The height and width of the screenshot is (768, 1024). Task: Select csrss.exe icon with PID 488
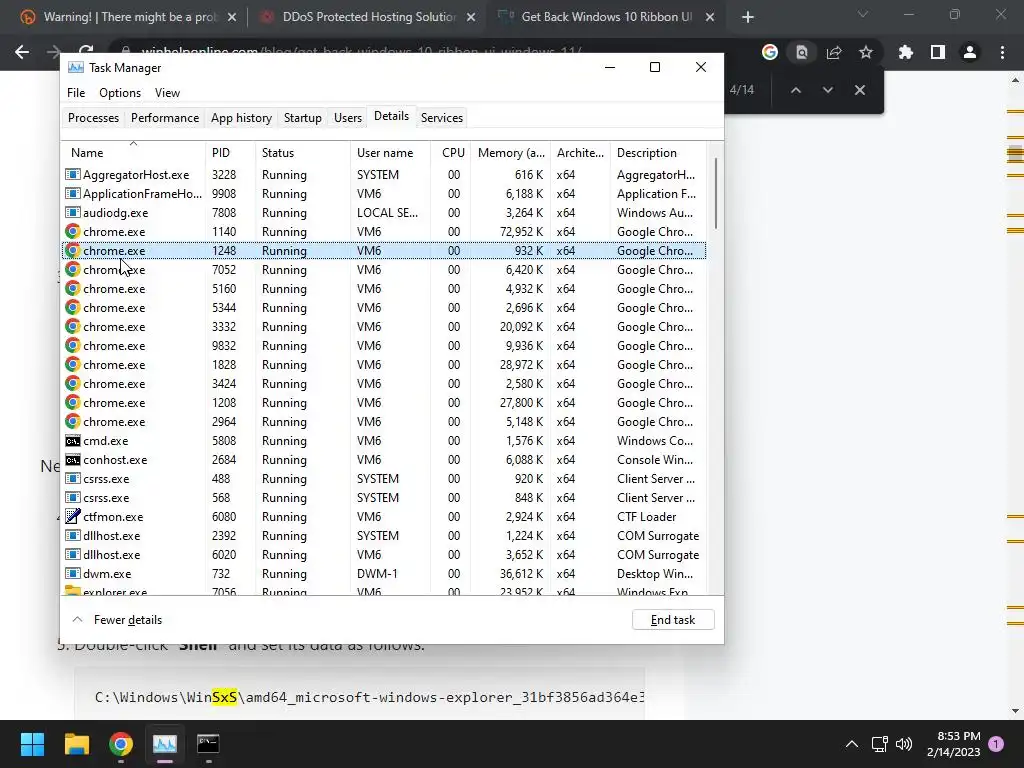72,478
